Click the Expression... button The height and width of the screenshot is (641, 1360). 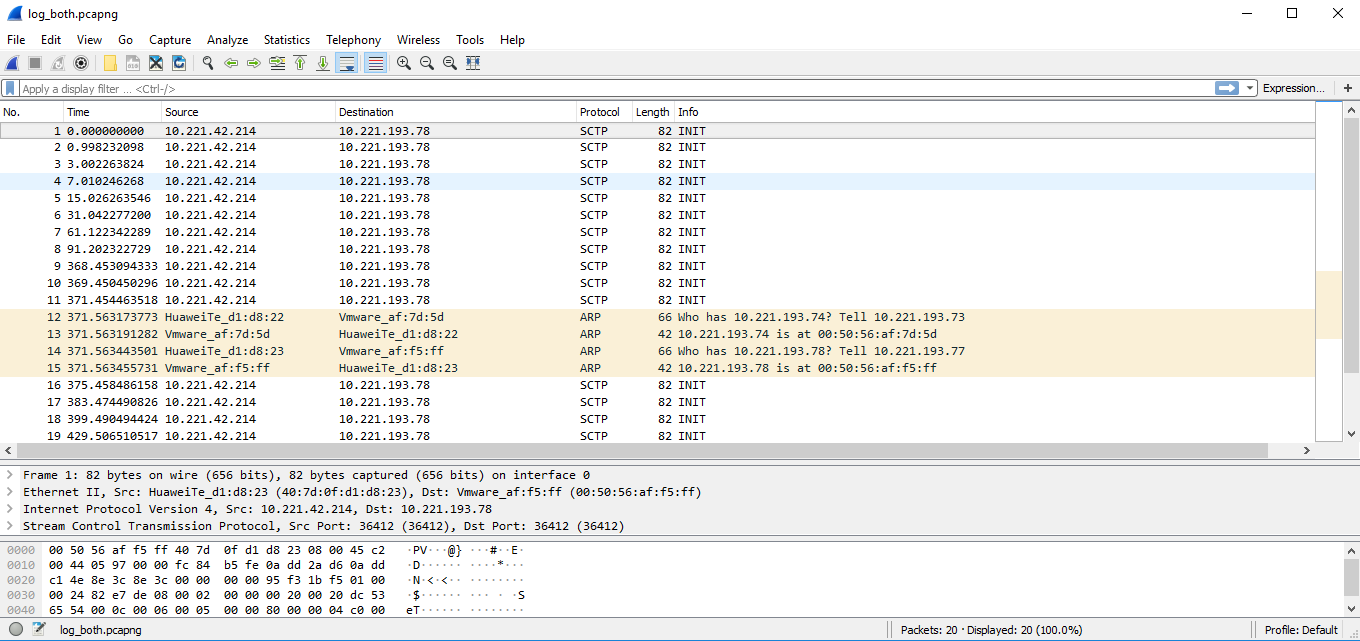(x=1293, y=88)
